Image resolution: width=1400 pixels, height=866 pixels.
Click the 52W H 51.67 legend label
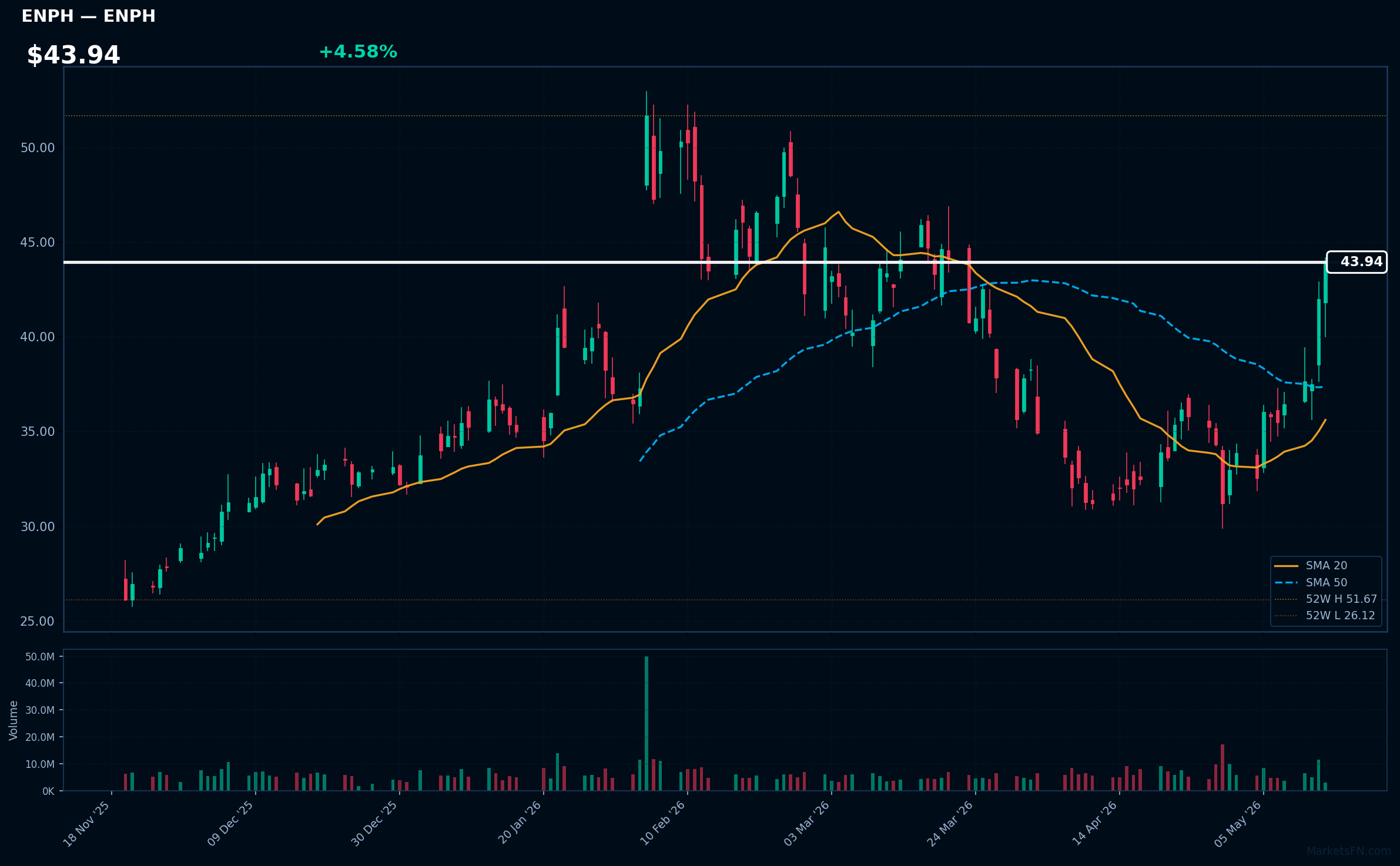coord(1341,599)
